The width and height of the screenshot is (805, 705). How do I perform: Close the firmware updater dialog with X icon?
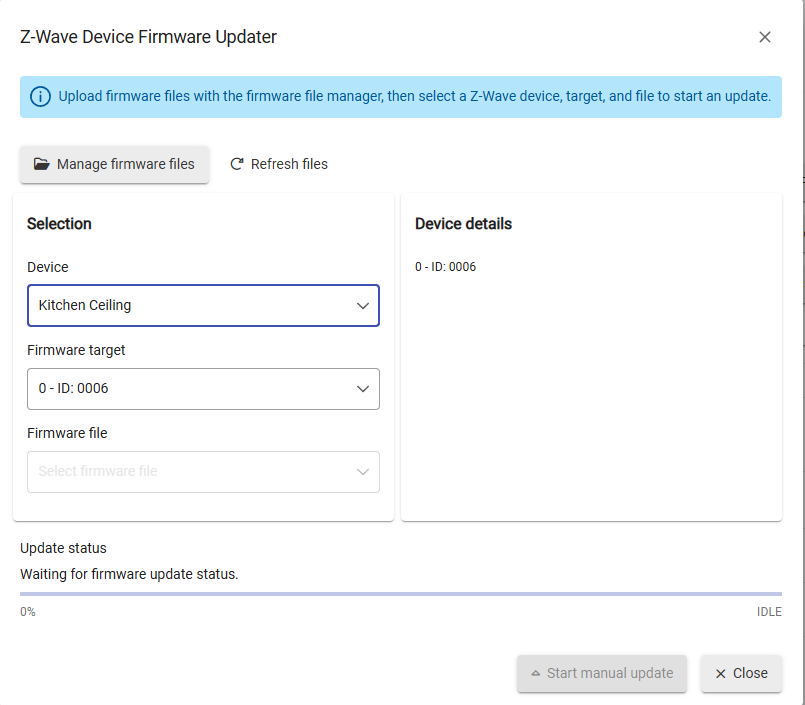click(764, 37)
